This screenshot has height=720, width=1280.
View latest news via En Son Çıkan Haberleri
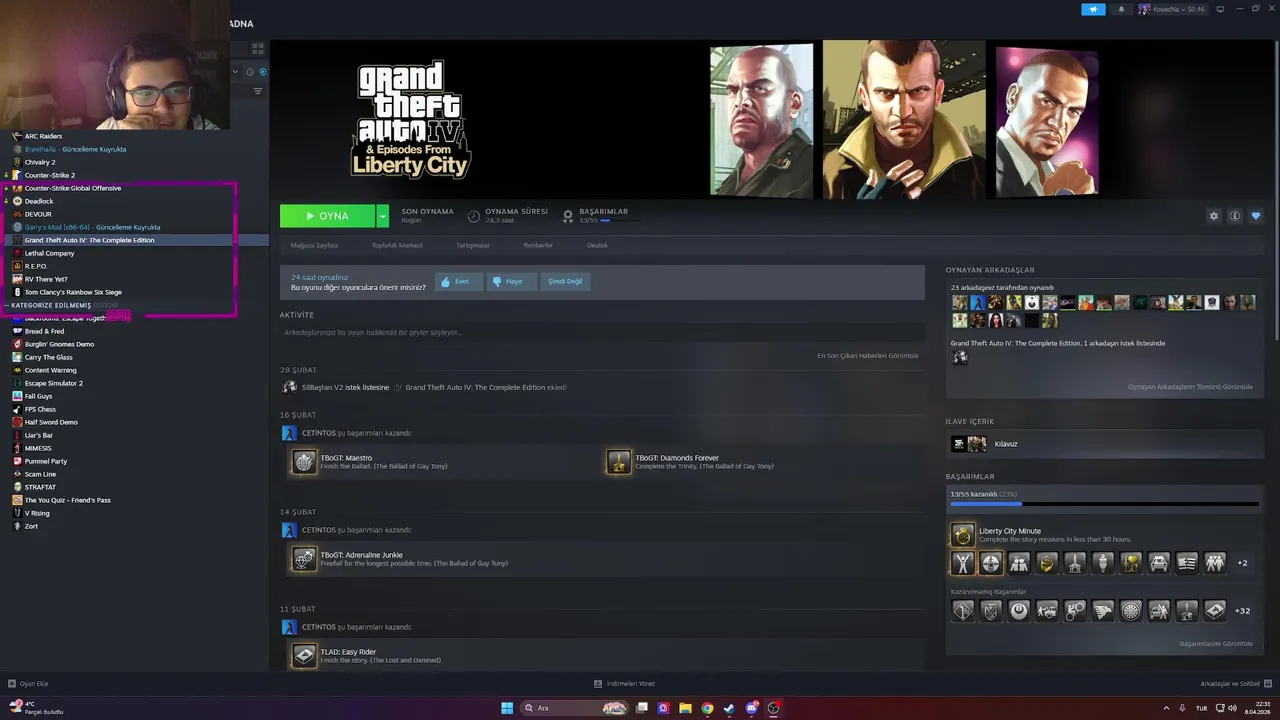[x=868, y=356]
